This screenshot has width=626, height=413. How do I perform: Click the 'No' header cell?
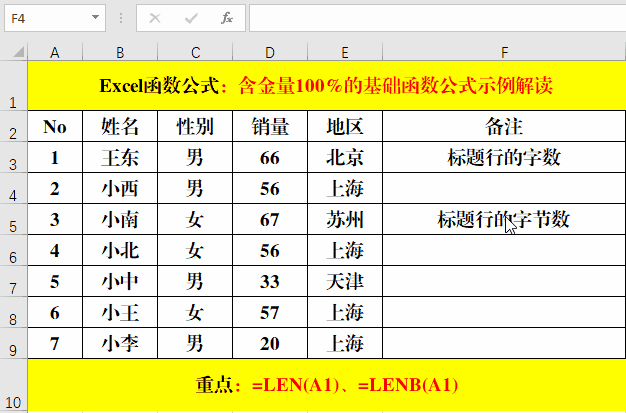click(x=55, y=126)
